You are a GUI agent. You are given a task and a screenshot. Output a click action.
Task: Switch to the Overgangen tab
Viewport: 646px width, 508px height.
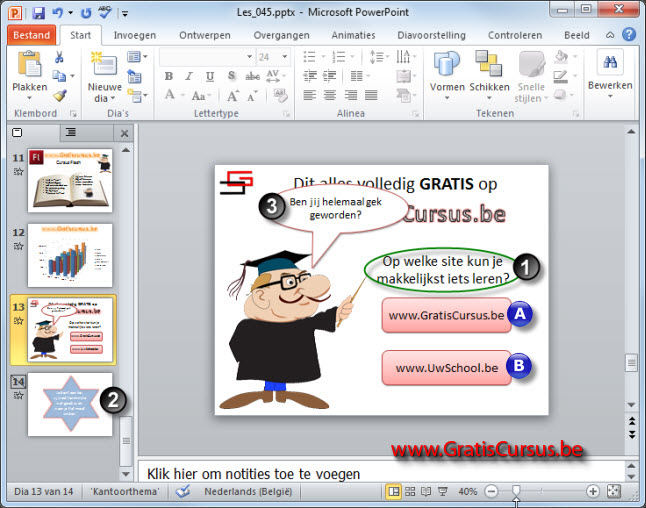281,35
